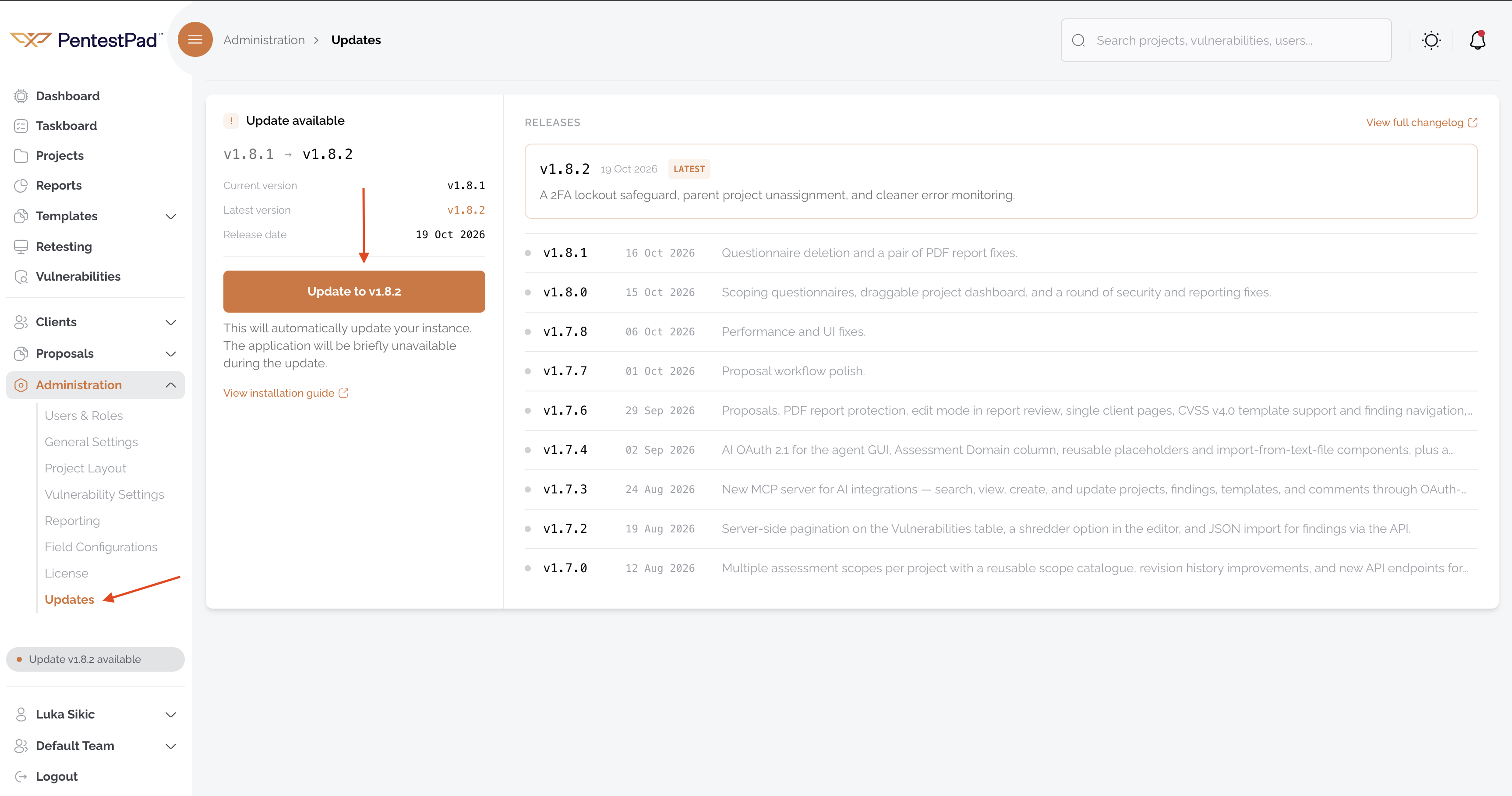Click the v1.7.7 Proposal workflow polish row
Viewport: 1512px width, 796px height.
click(1001, 371)
